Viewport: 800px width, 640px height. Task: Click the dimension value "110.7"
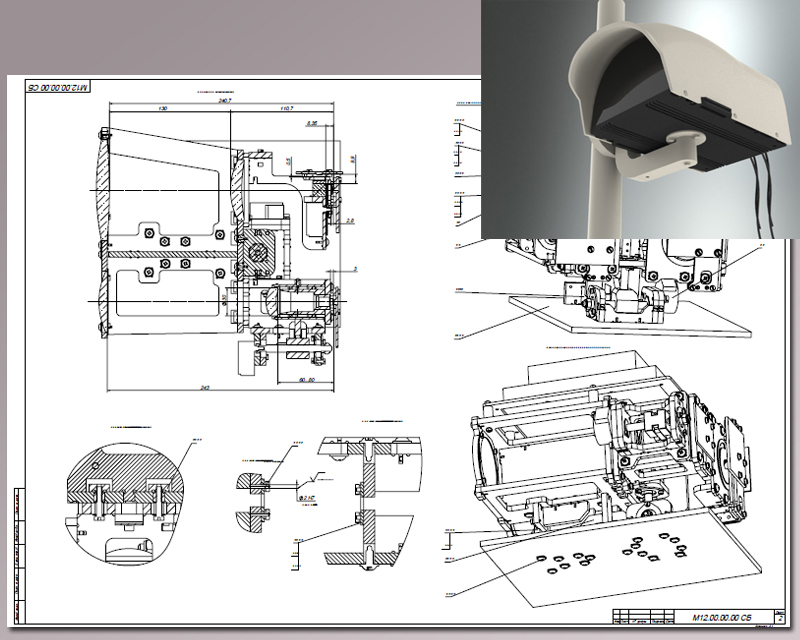click(x=286, y=108)
